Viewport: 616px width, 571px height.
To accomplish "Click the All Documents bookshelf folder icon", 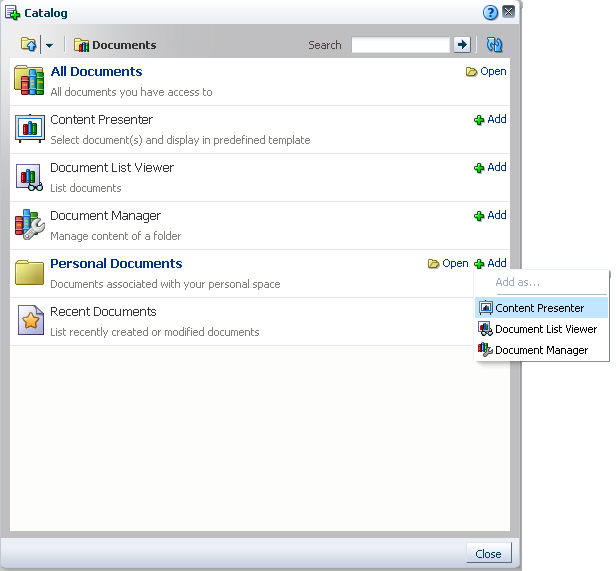I will [x=29, y=81].
